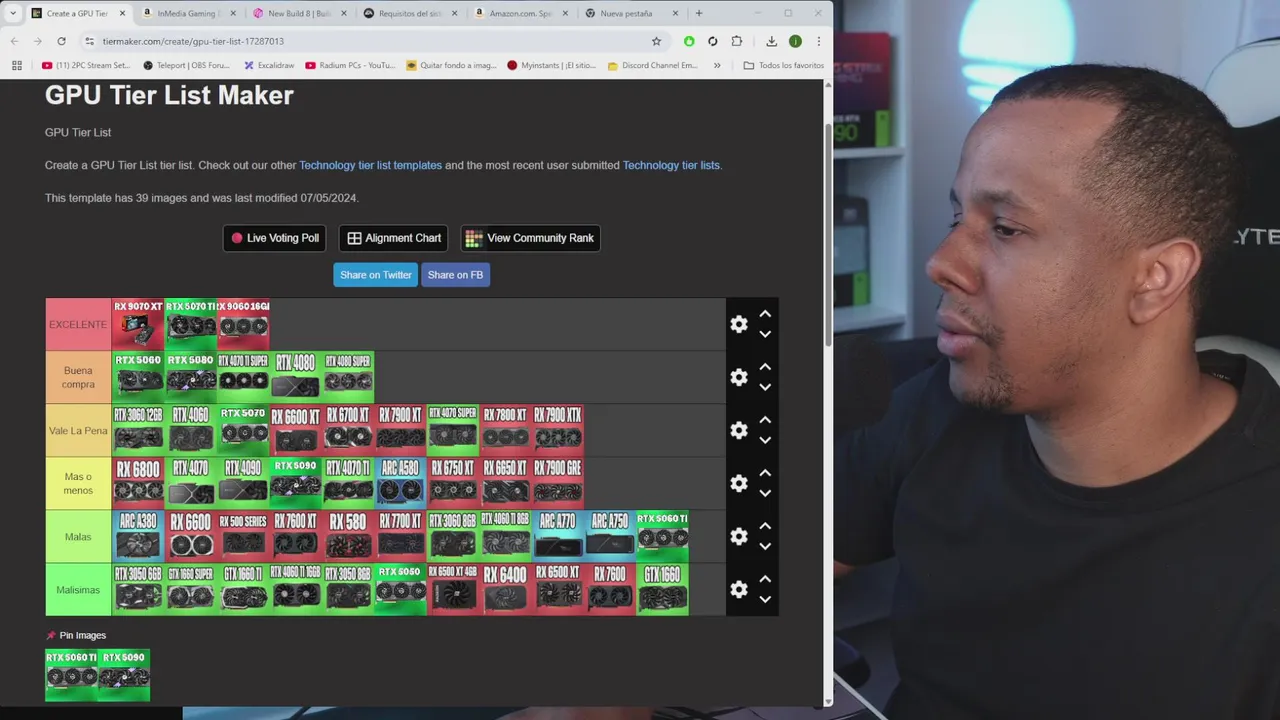Screen dimensions: 1280x720
Task: Move Malisimas row up
Action: (765, 579)
